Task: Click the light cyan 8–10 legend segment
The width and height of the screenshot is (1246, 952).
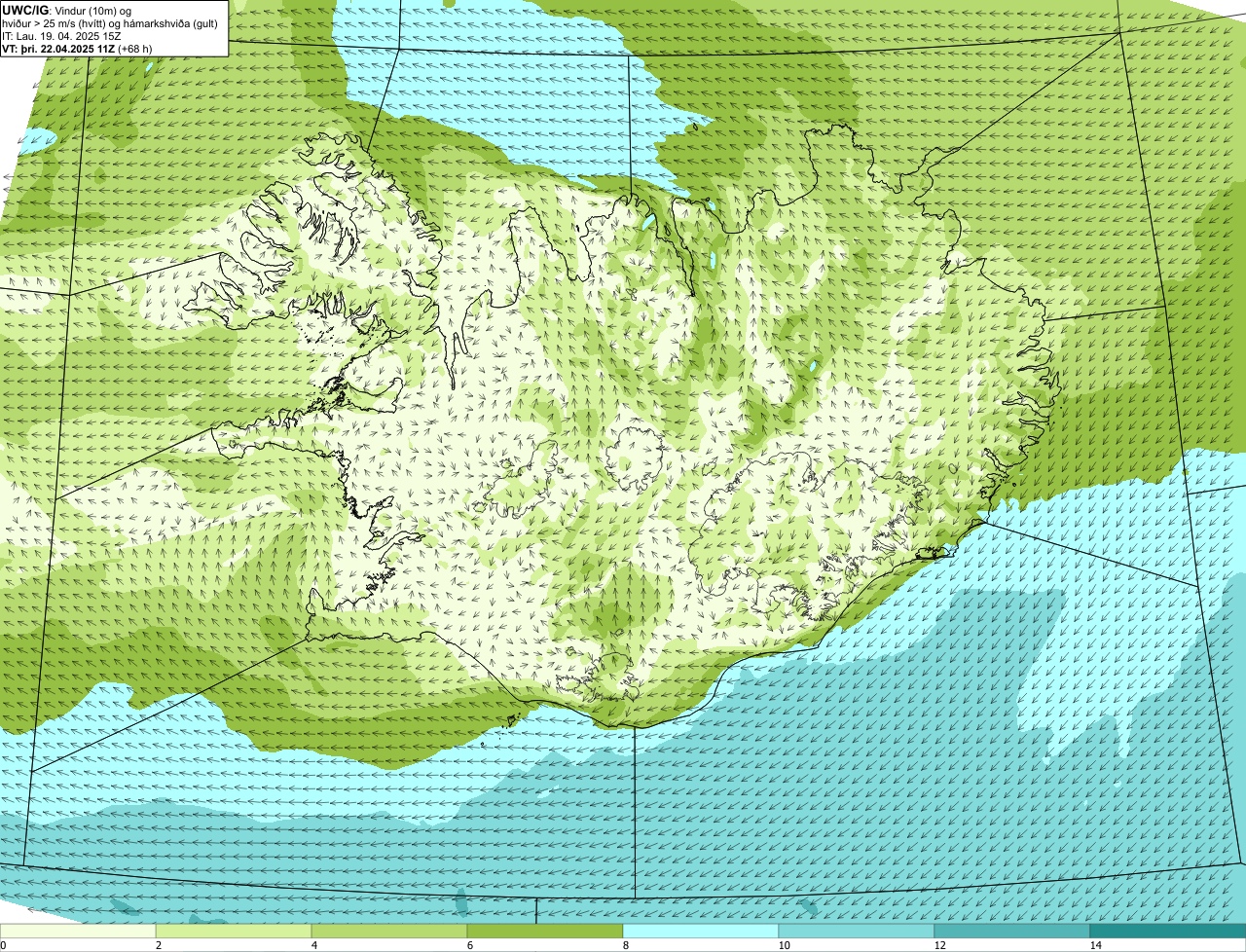Action: click(701, 931)
